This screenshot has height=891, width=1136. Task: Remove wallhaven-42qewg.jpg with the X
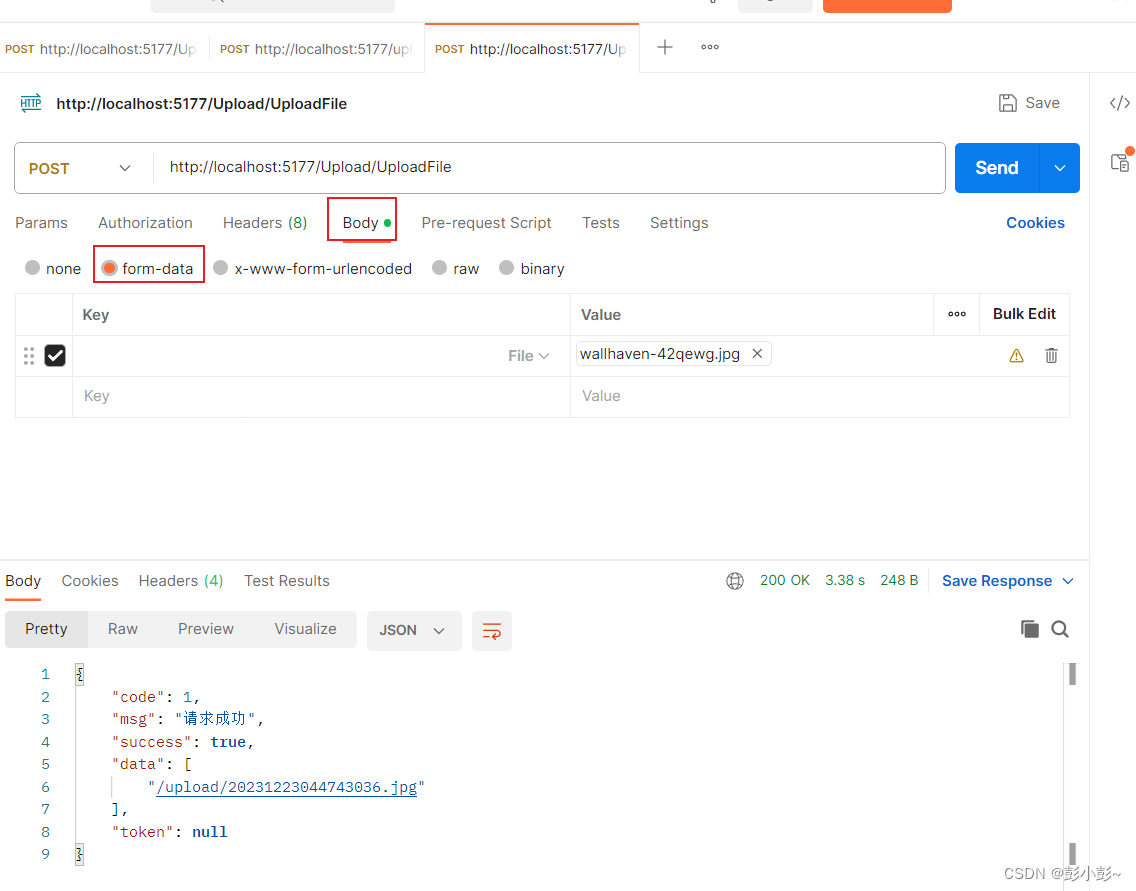click(757, 354)
